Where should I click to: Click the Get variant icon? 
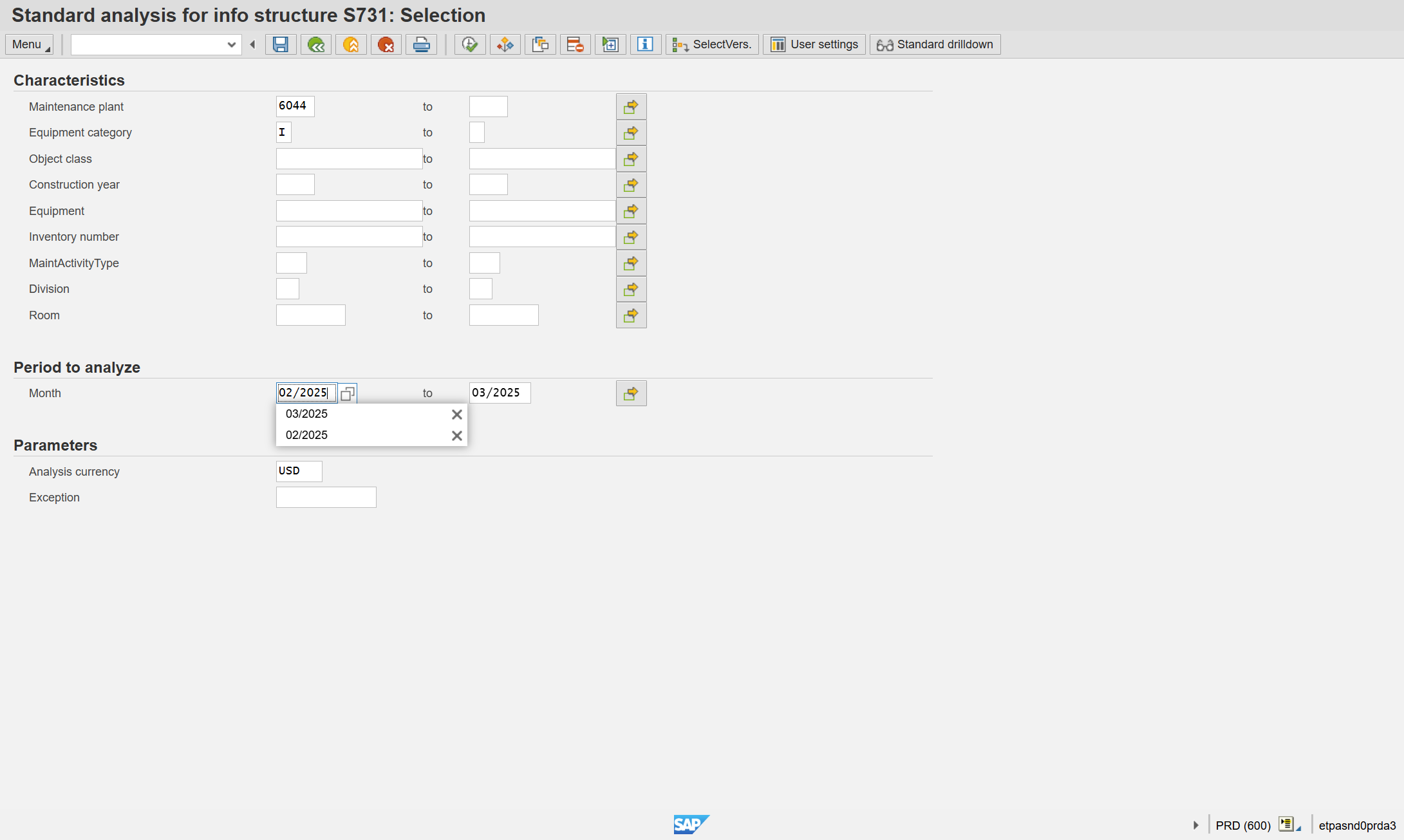610,44
